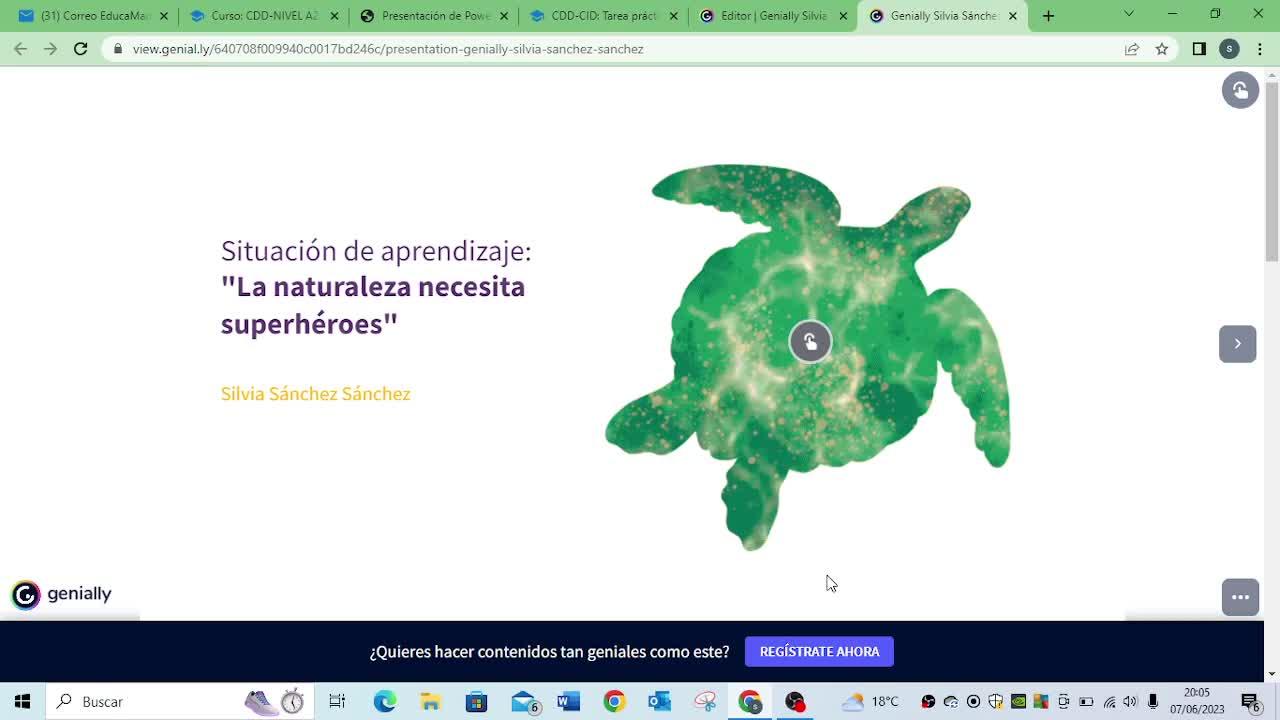The height and width of the screenshot is (720, 1280).
Task: Close the Curso: CDD-NIVEL A2 tab
Action: pos(334,16)
